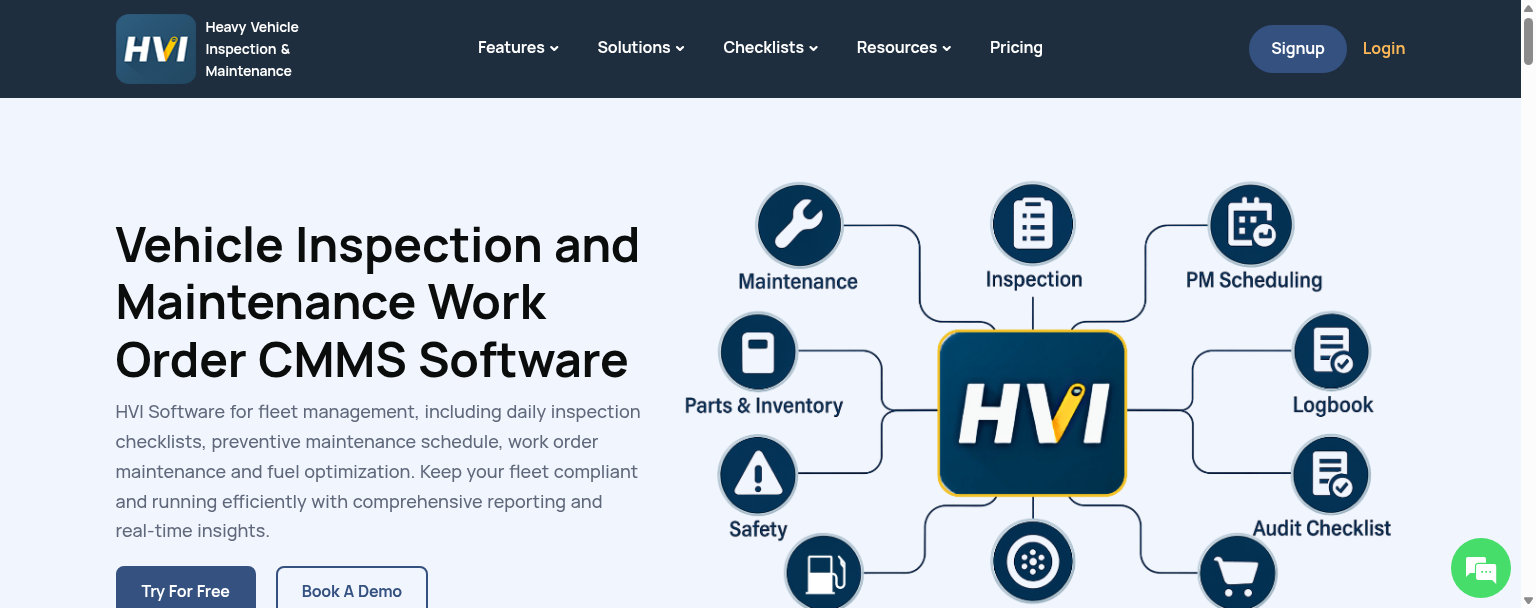Click the Login link
Viewport: 1536px width, 608px height.
point(1384,48)
